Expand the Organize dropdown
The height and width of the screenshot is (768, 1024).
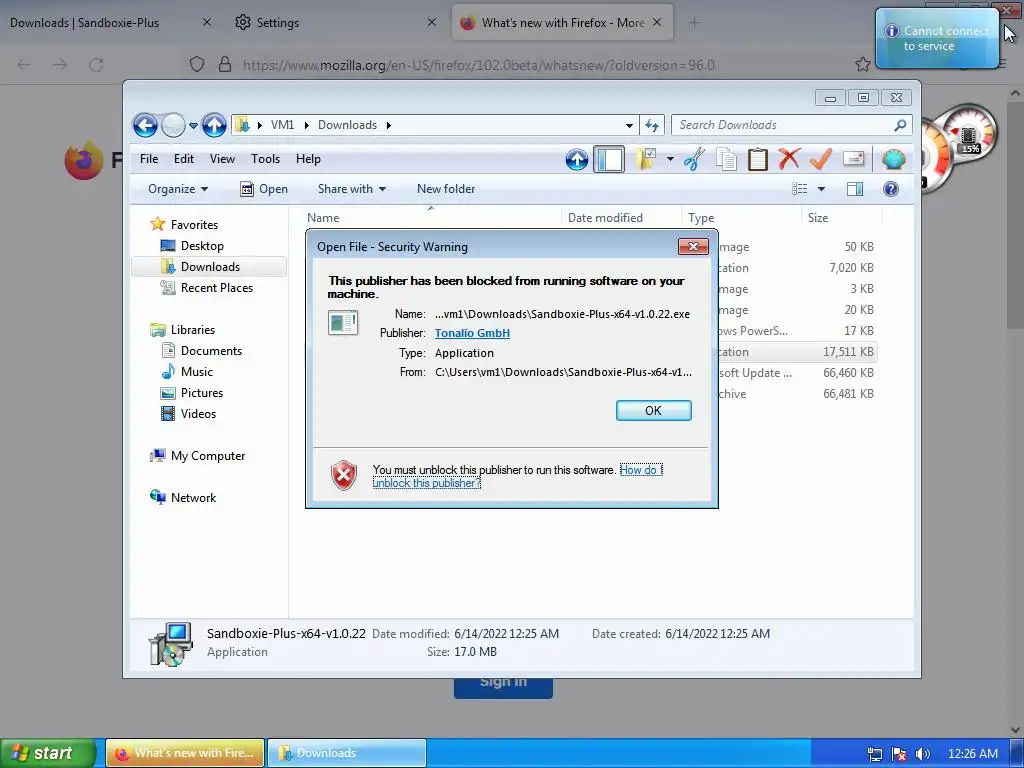click(178, 189)
